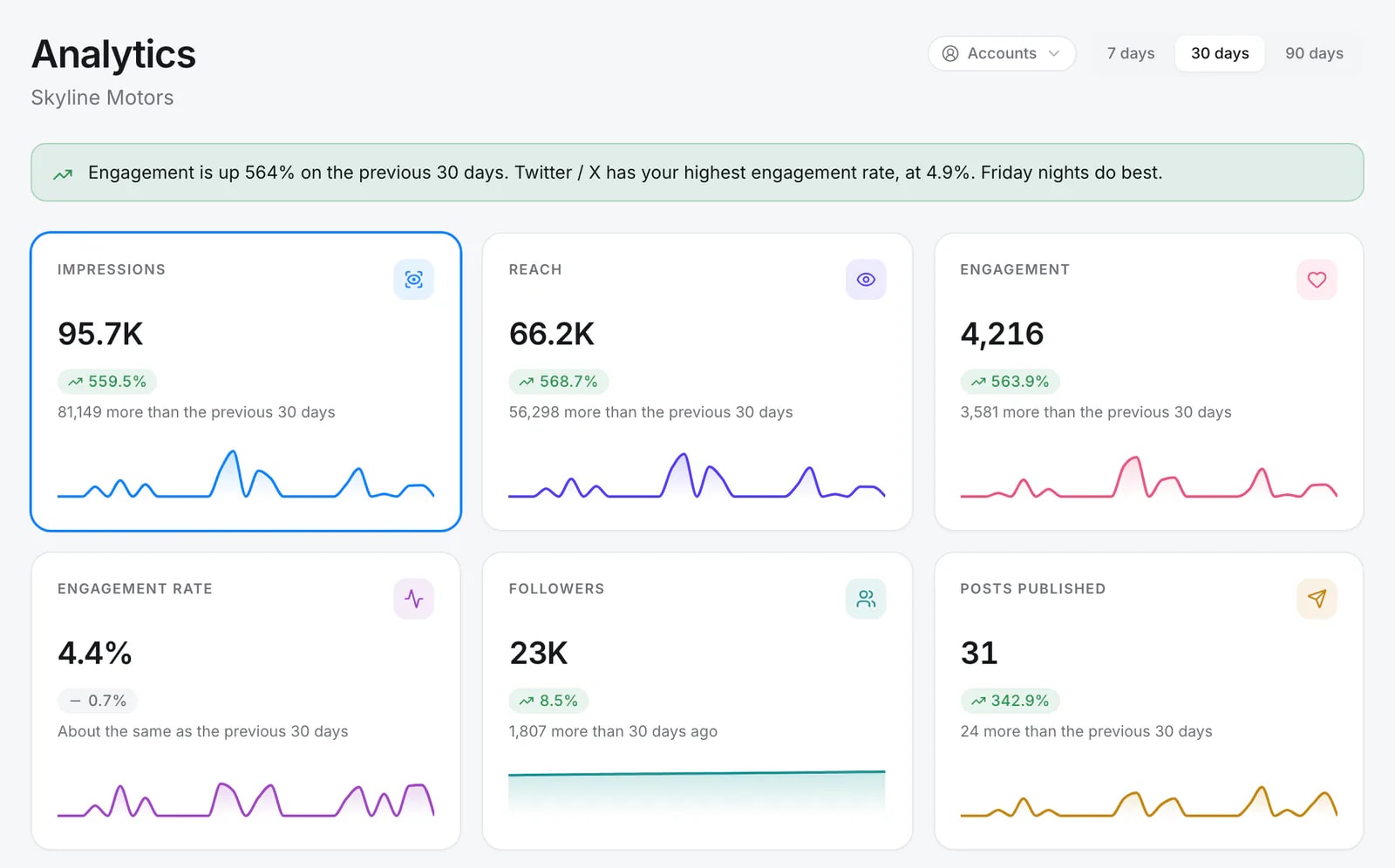Viewport: 1395px width, 868px height.
Task: Click the Engagement heart icon
Action: [x=1317, y=280]
